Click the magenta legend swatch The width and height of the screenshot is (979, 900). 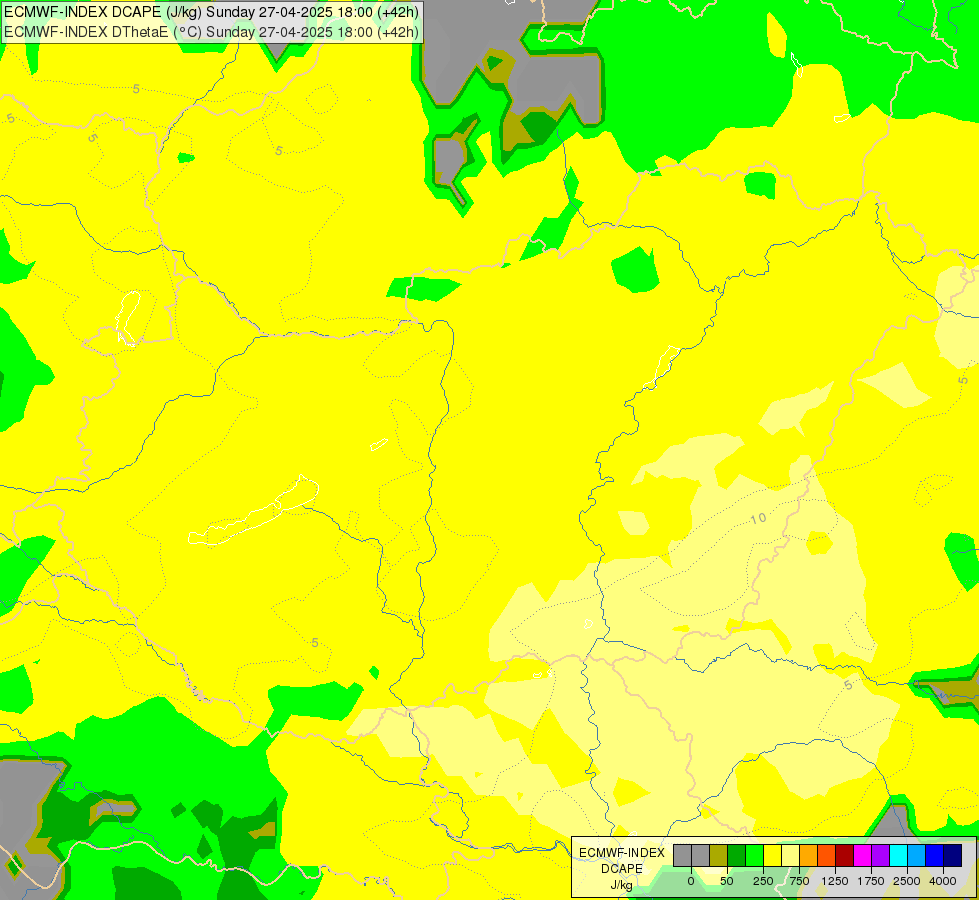pyautogui.click(x=862, y=856)
